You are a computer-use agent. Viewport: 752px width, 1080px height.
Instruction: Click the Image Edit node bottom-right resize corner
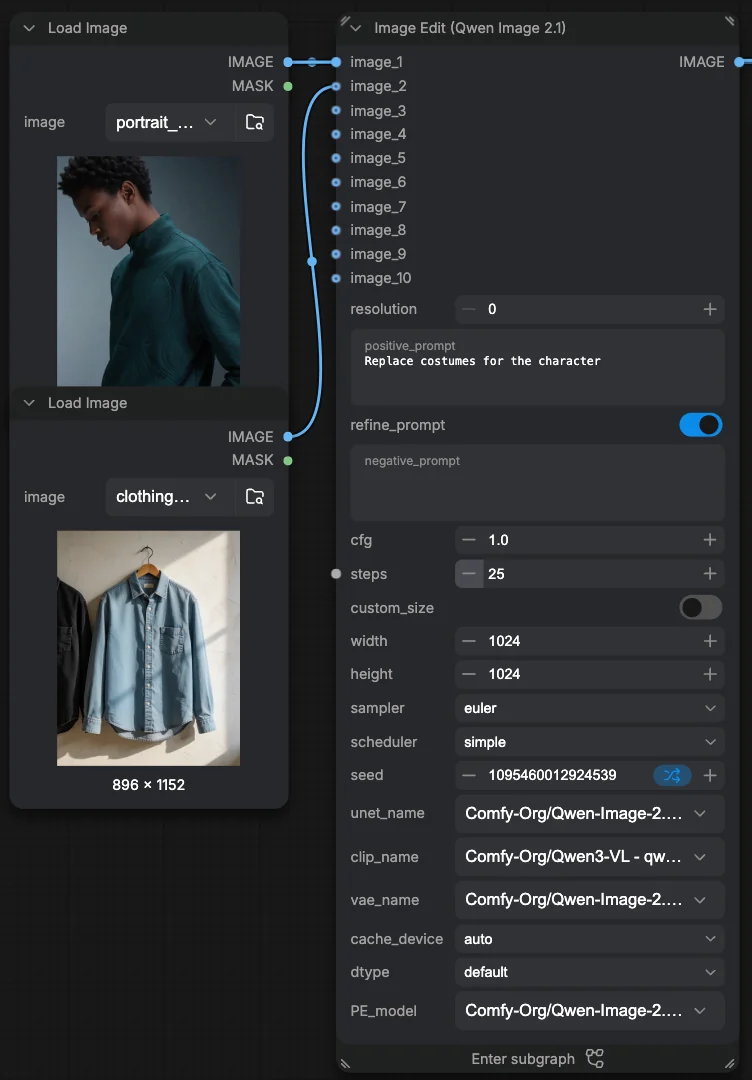731,1065
